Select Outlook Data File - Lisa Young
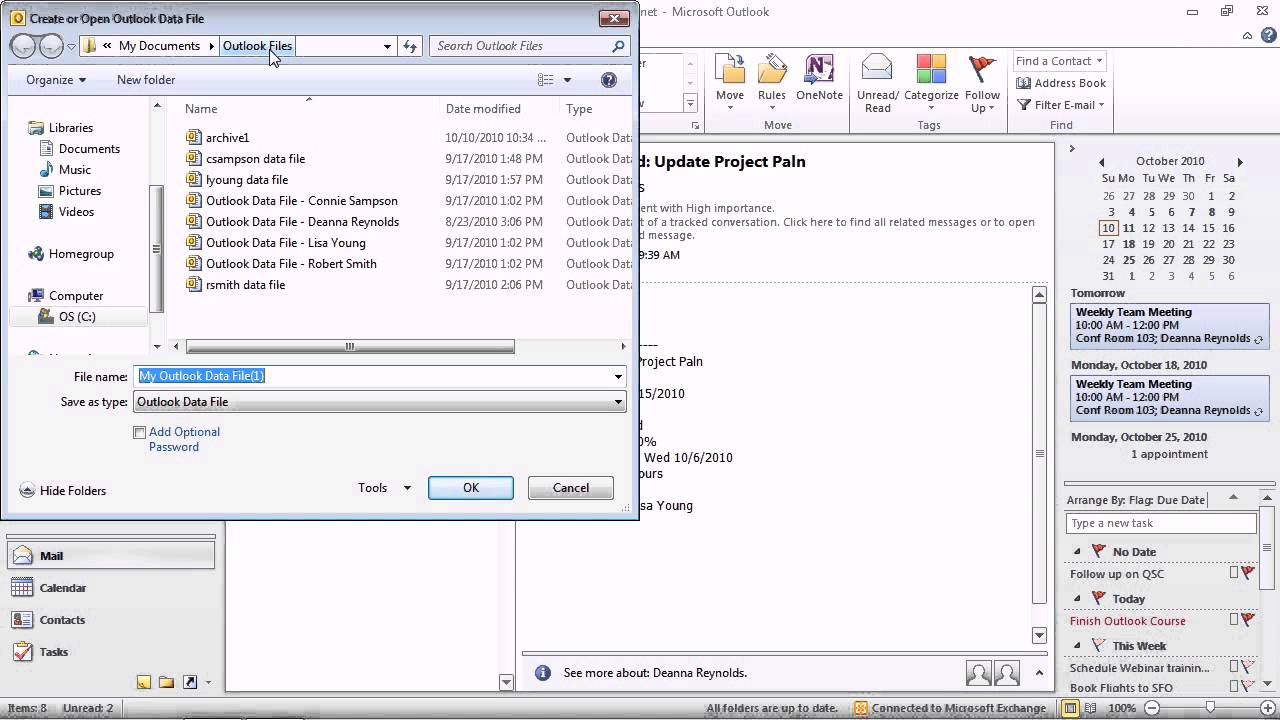The width and height of the screenshot is (1280, 720). coord(276,243)
